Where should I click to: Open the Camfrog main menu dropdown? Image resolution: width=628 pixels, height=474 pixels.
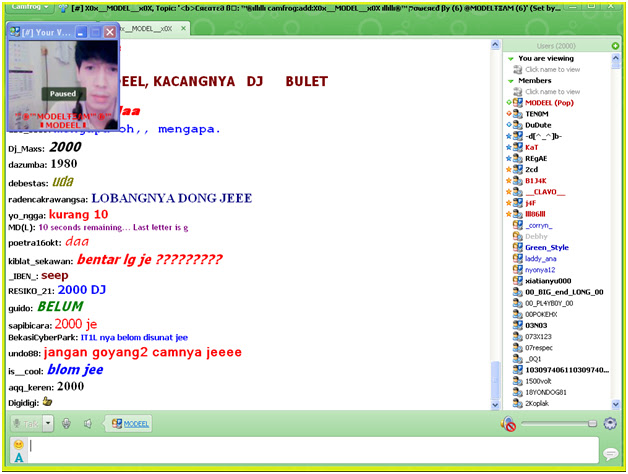(x=29, y=7)
